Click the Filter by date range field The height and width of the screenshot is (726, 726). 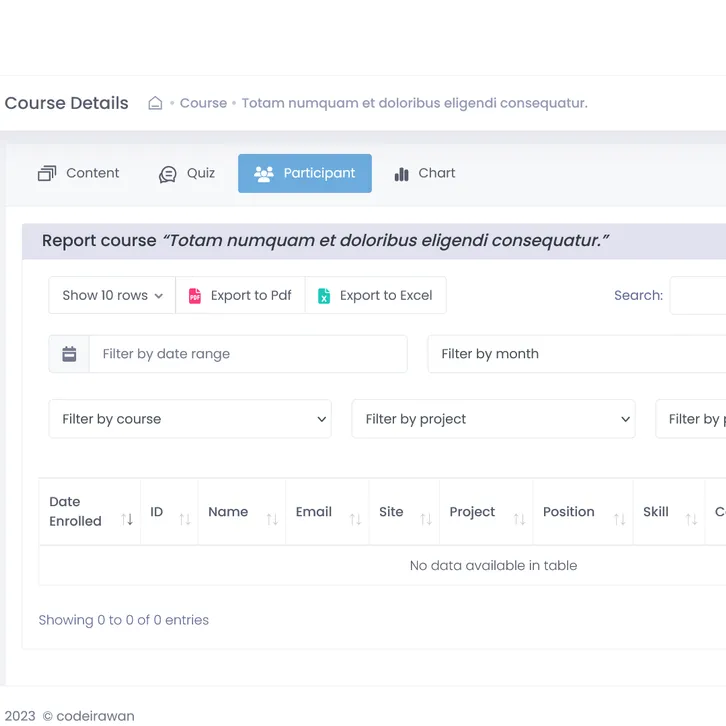pos(247,354)
